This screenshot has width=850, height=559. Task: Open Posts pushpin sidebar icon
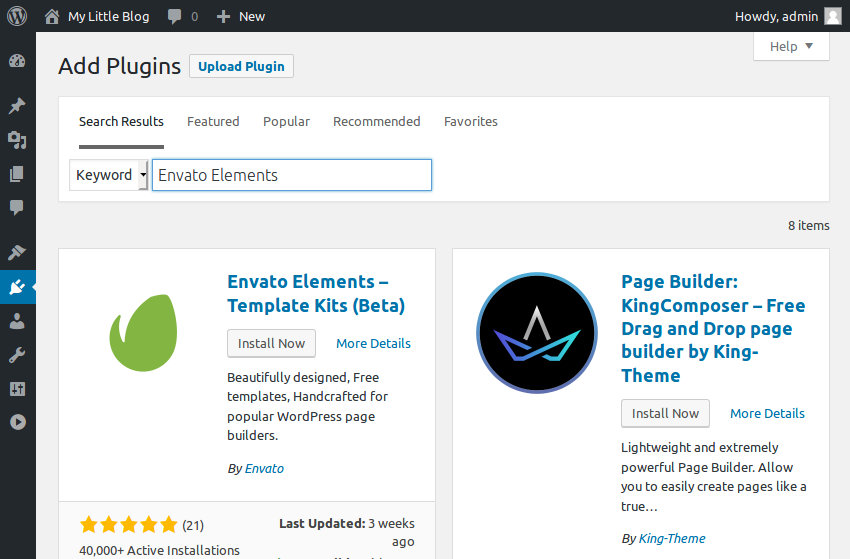tap(17, 106)
